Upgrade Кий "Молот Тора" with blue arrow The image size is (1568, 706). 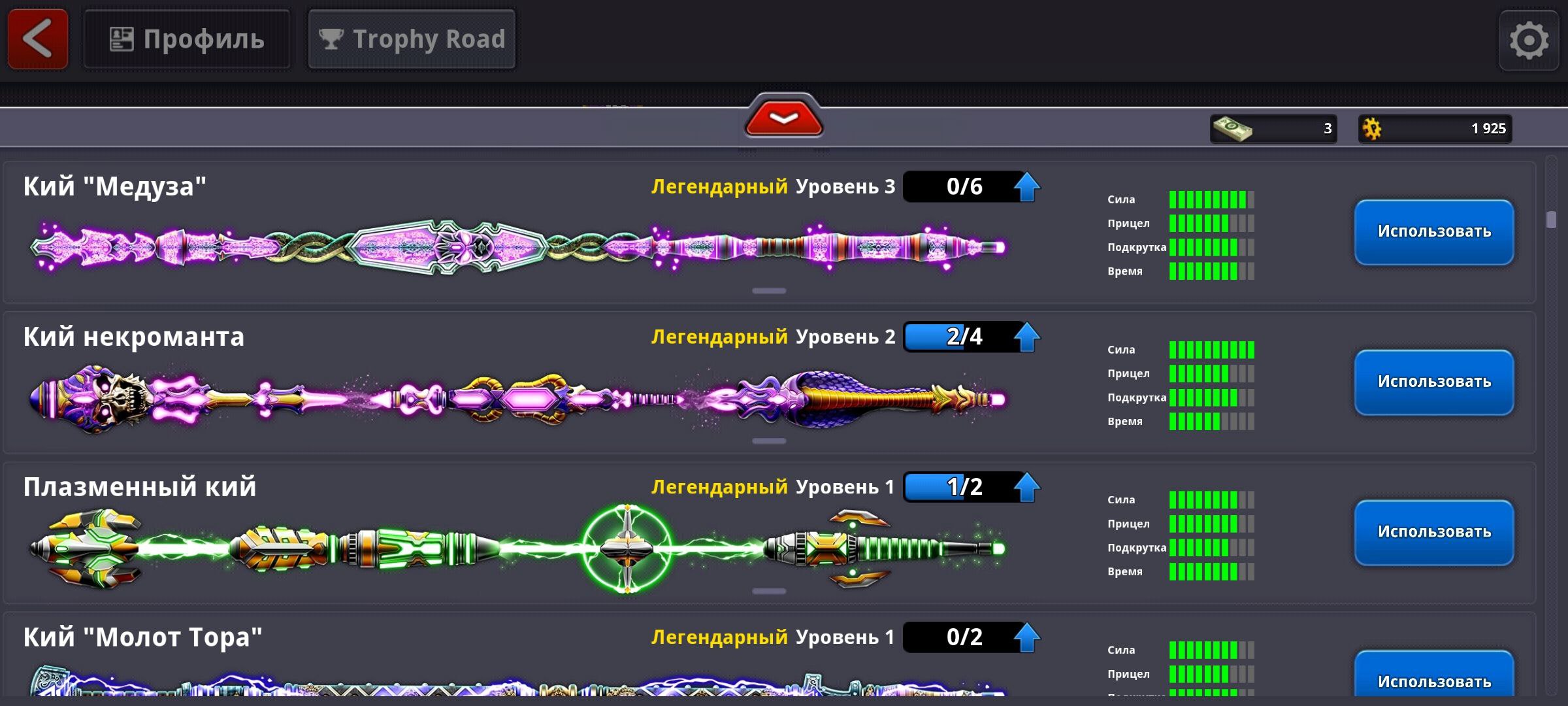[1027, 638]
